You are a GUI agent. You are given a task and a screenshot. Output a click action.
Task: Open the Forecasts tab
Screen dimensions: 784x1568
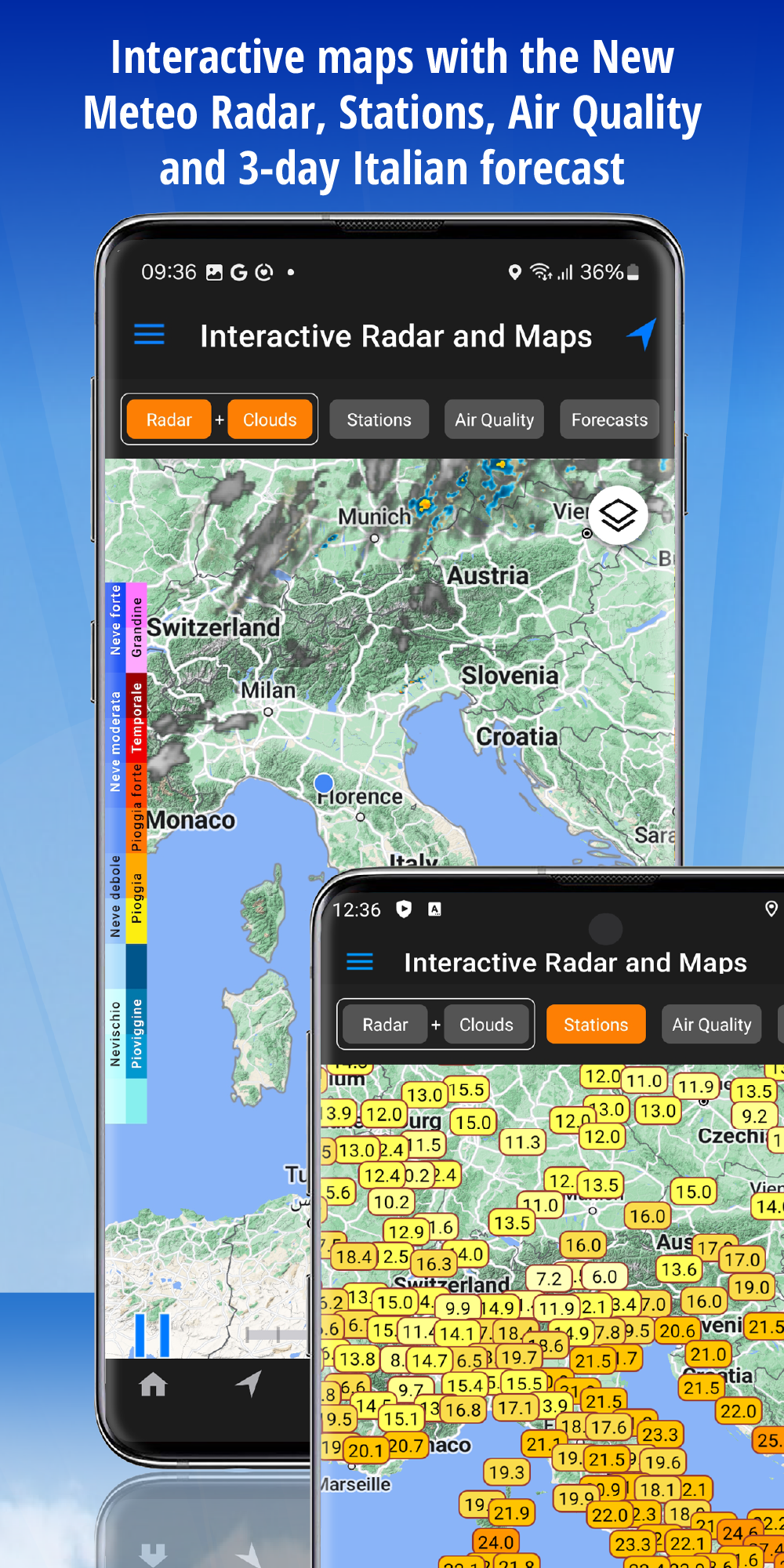click(x=609, y=420)
